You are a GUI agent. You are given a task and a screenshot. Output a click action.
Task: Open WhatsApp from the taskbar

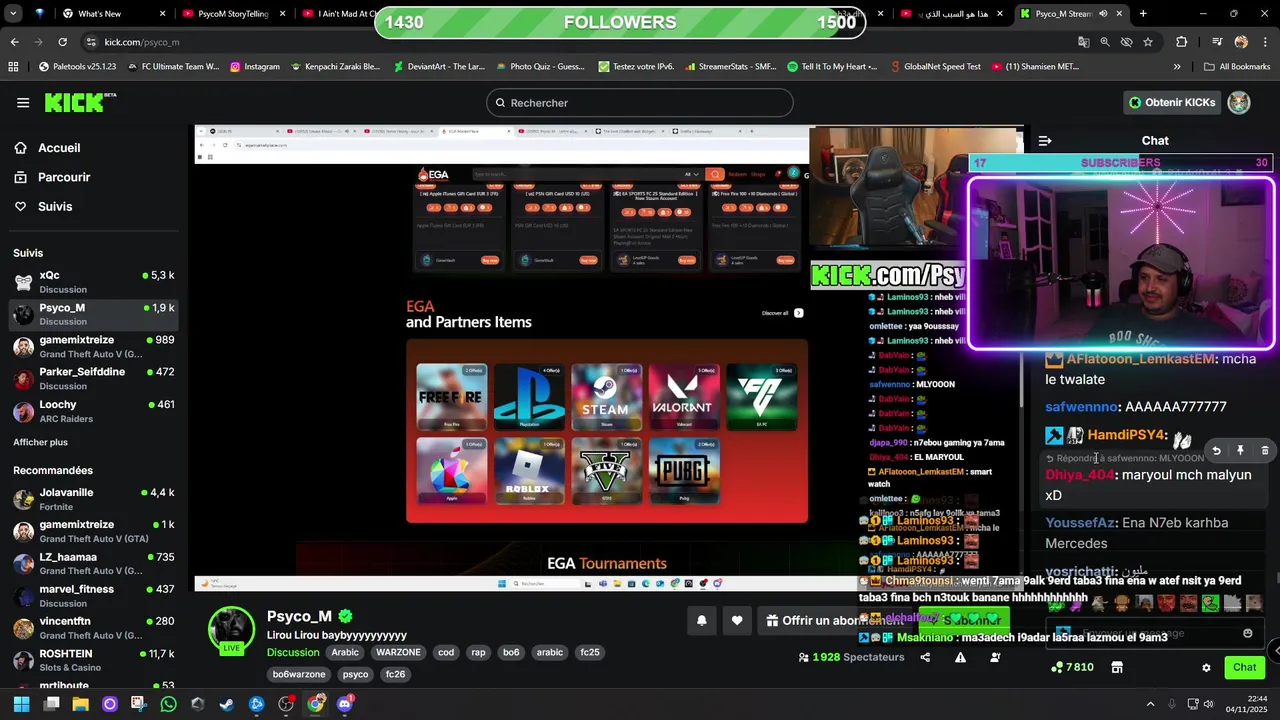pos(168,704)
